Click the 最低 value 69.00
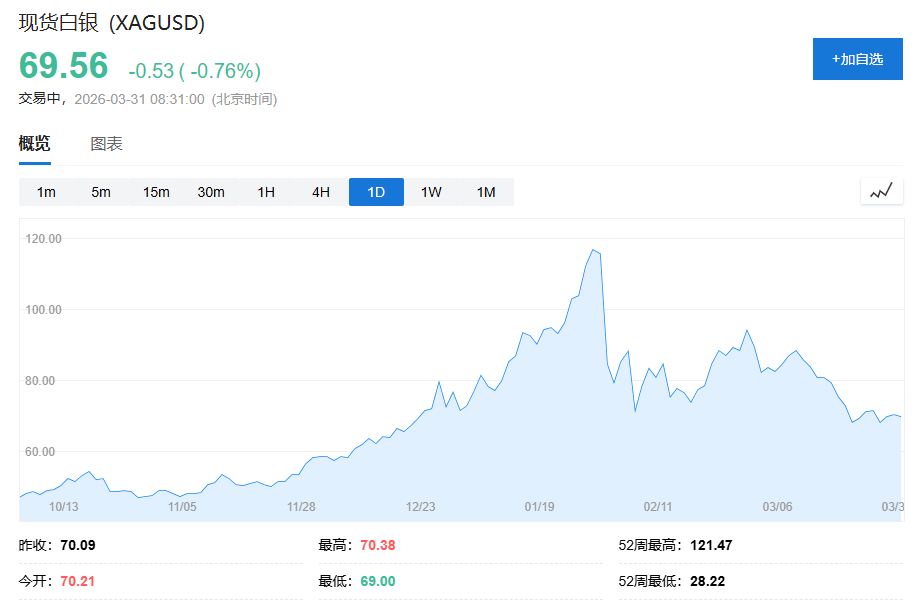The width and height of the screenshot is (914, 610). pyautogui.click(x=377, y=580)
